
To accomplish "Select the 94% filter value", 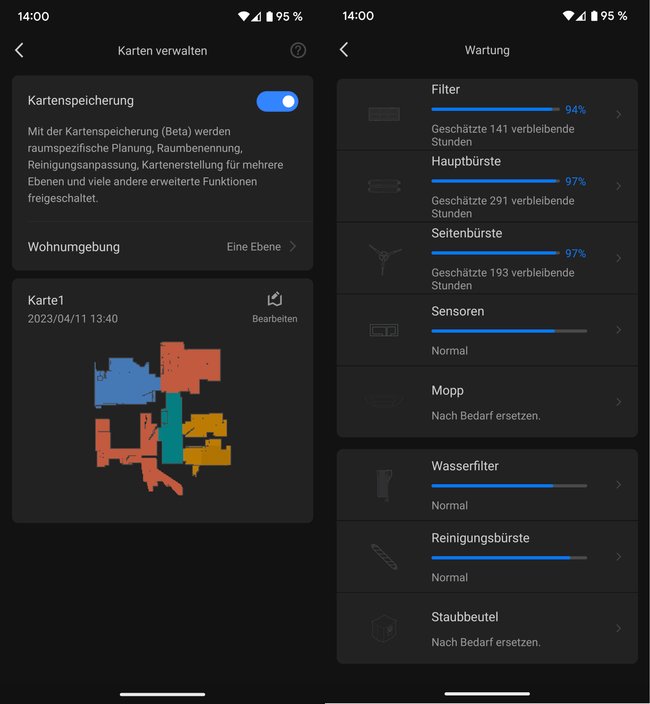I will tap(575, 110).
